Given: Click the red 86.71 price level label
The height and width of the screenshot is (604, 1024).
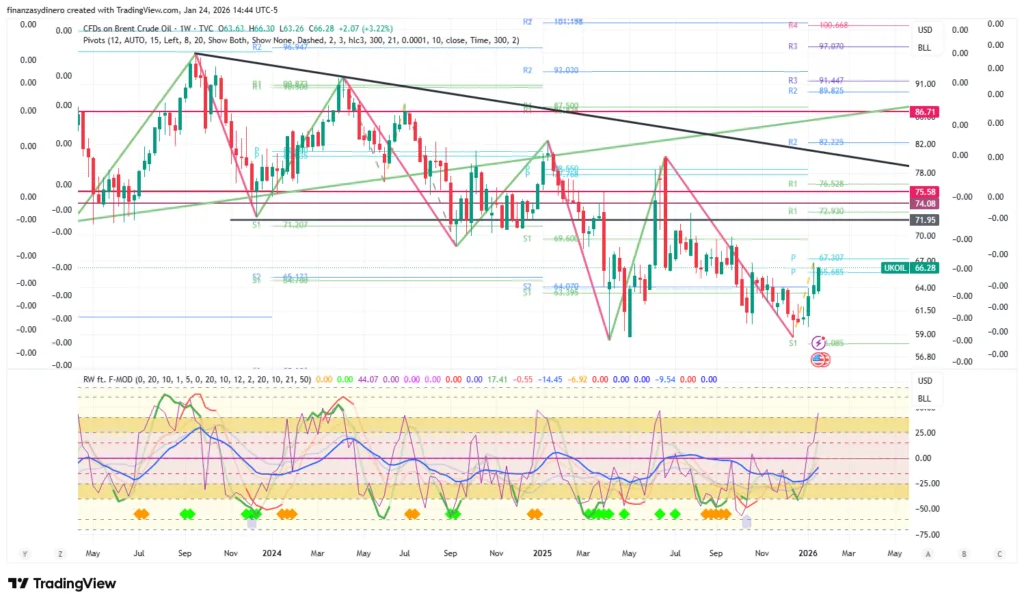Looking at the screenshot, I should (924, 112).
